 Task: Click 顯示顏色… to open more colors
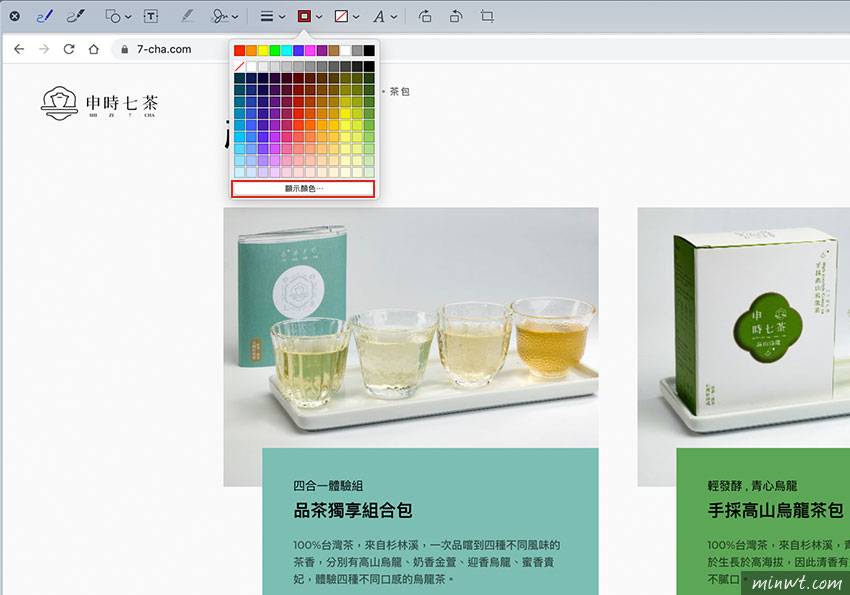(x=303, y=188)
